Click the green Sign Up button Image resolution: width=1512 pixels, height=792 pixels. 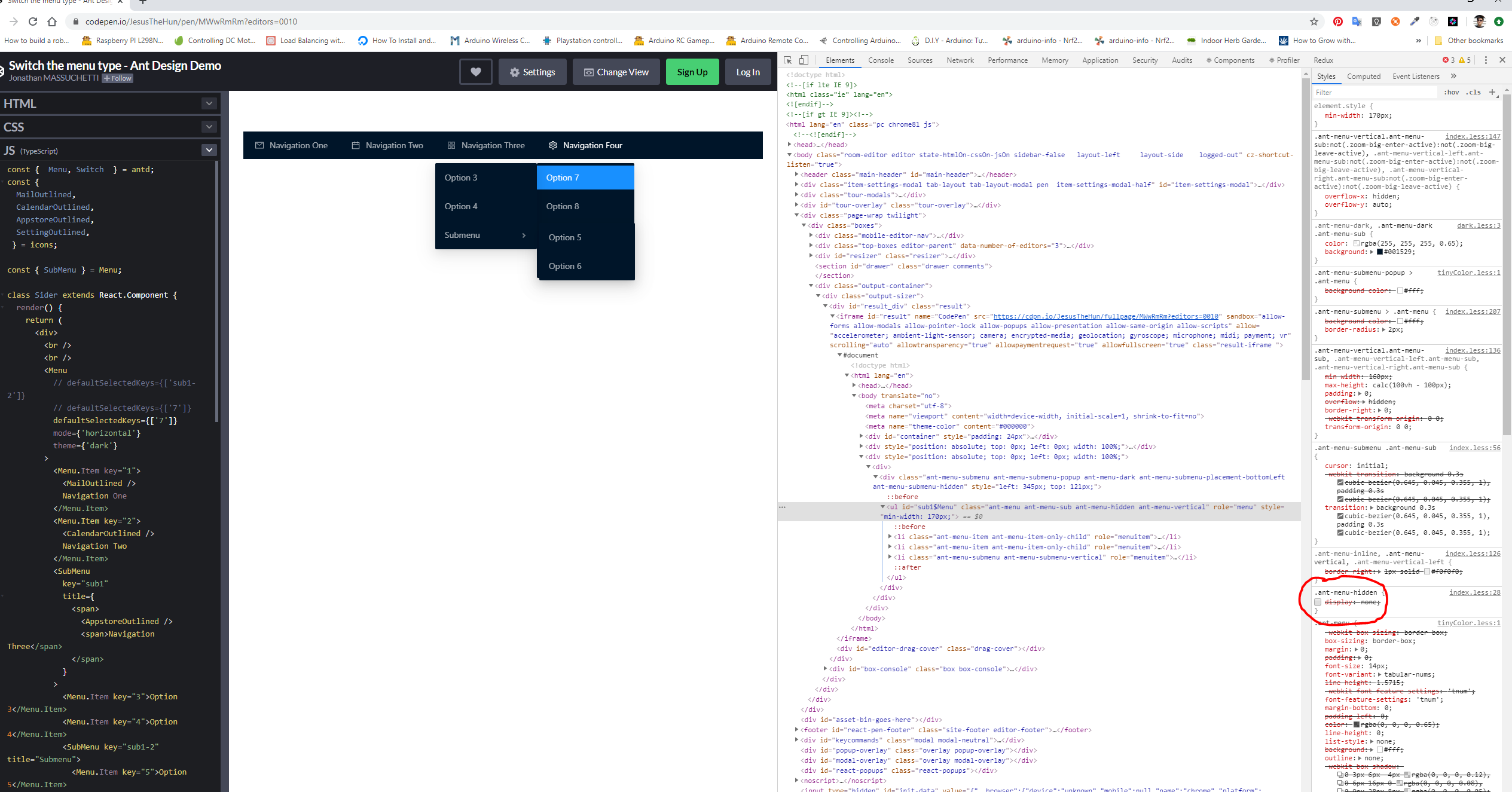pyautogui.click(x=692, y=72)
